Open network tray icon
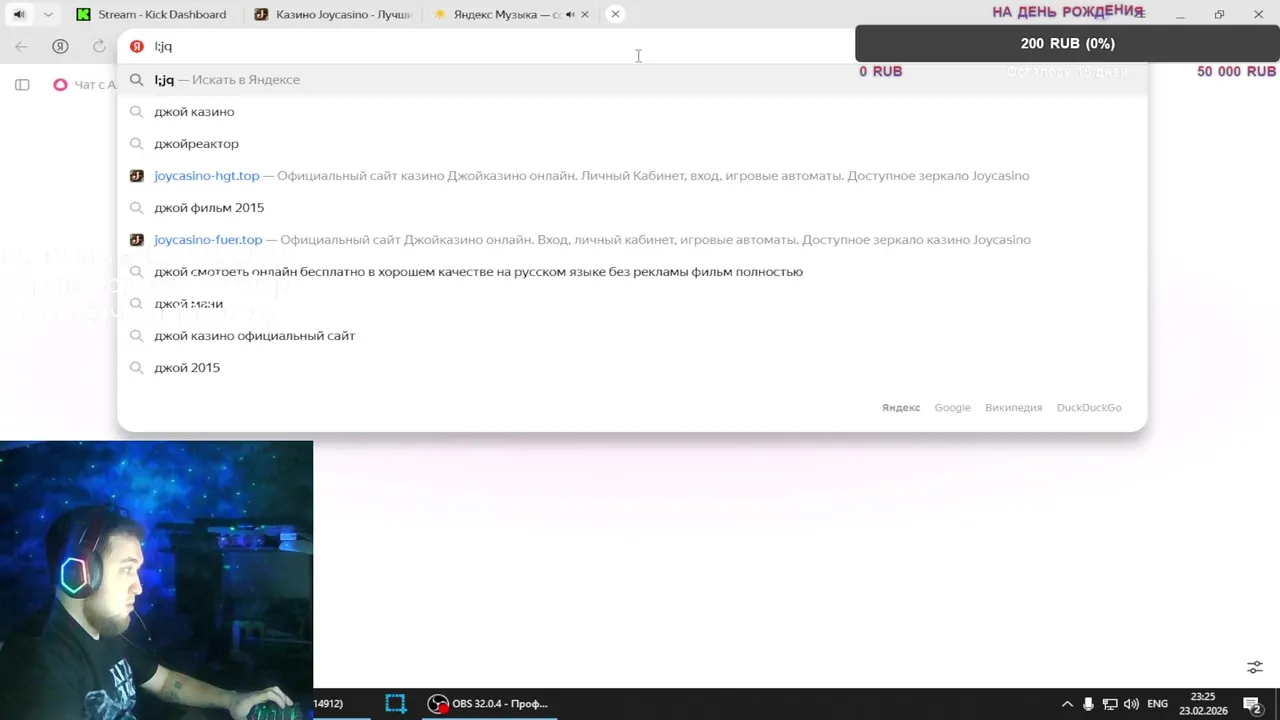 coord(1109,704)
